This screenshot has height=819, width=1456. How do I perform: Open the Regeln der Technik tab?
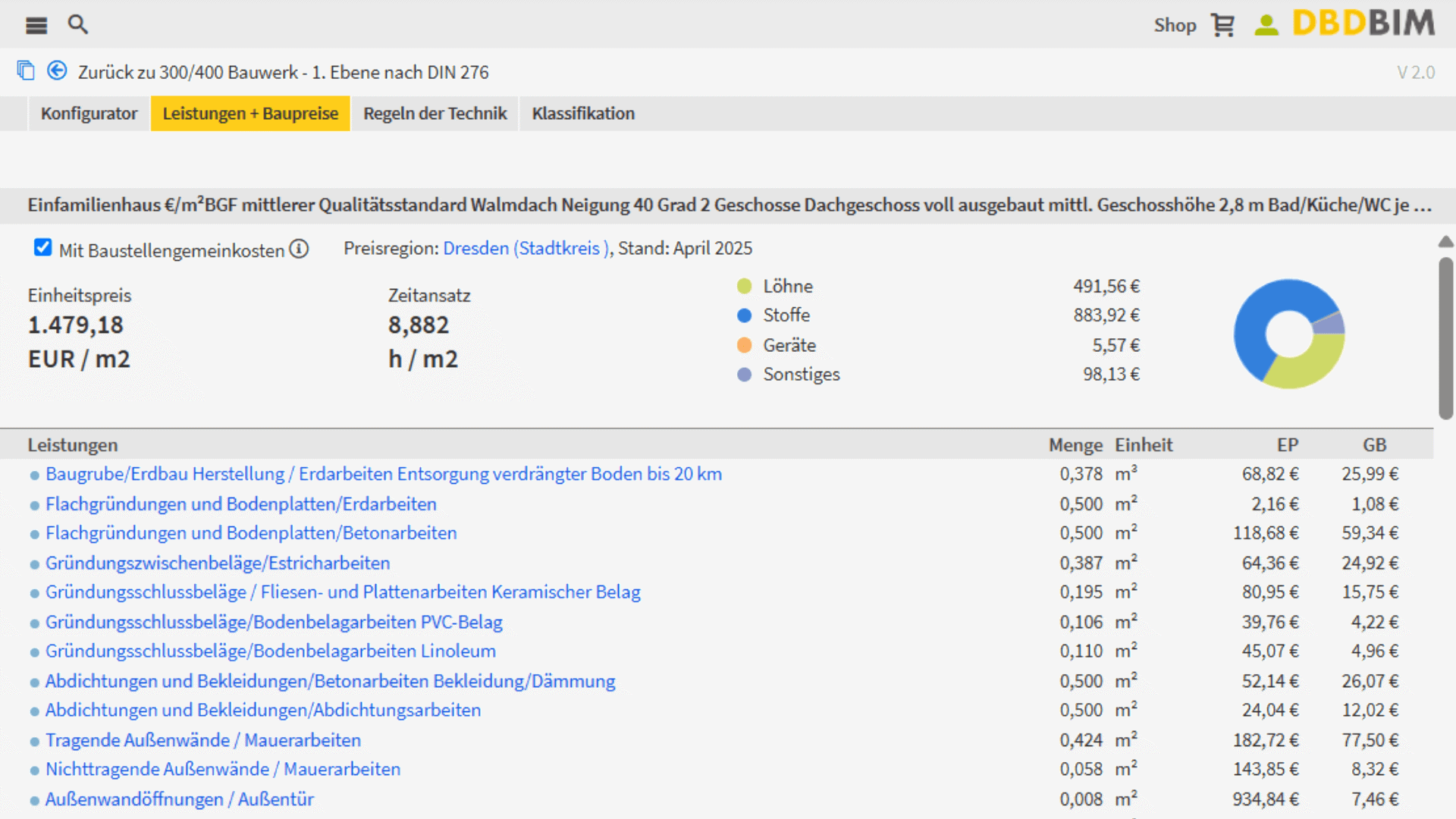pyautogui.click(x=435, y=114)
